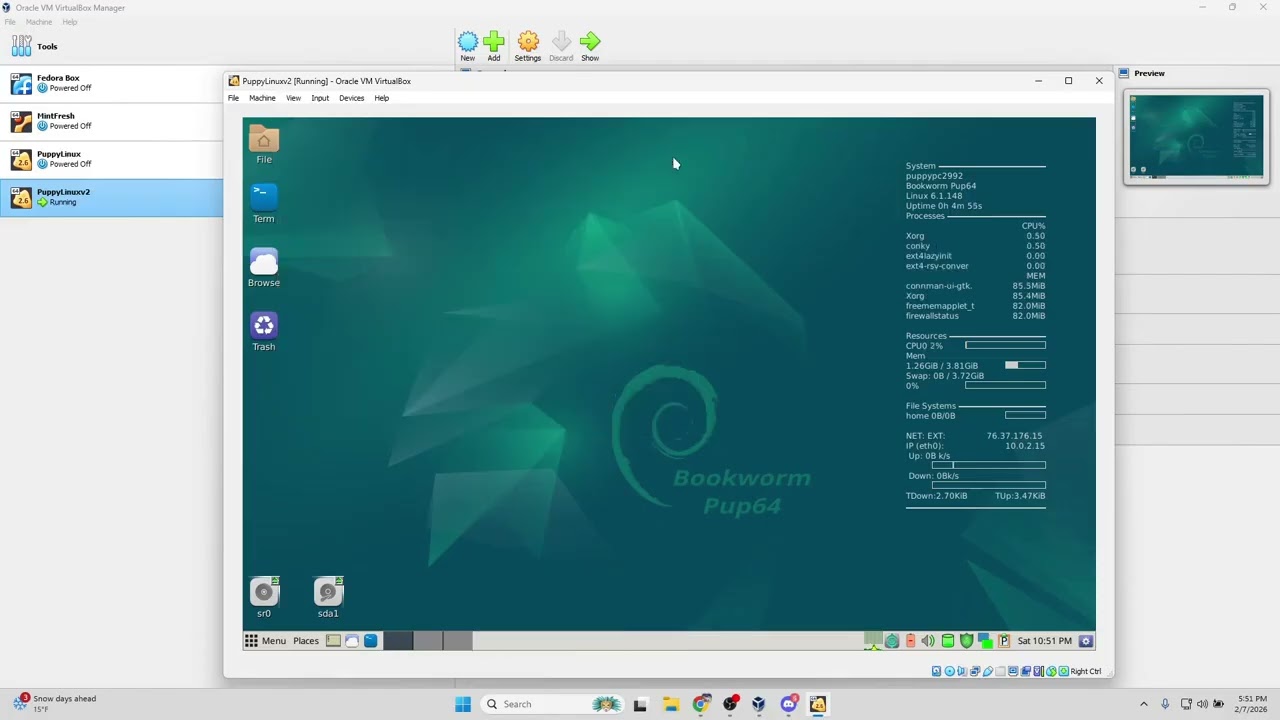
Task: Launch the Term terminal desktop icon
Action: click(264, 203)
